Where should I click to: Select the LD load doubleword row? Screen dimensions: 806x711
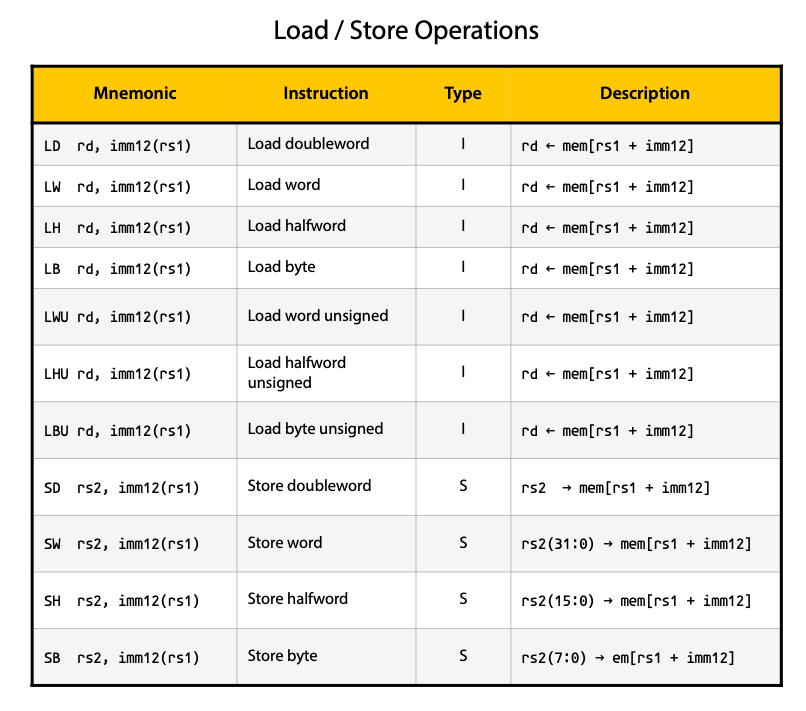[135, 144]
